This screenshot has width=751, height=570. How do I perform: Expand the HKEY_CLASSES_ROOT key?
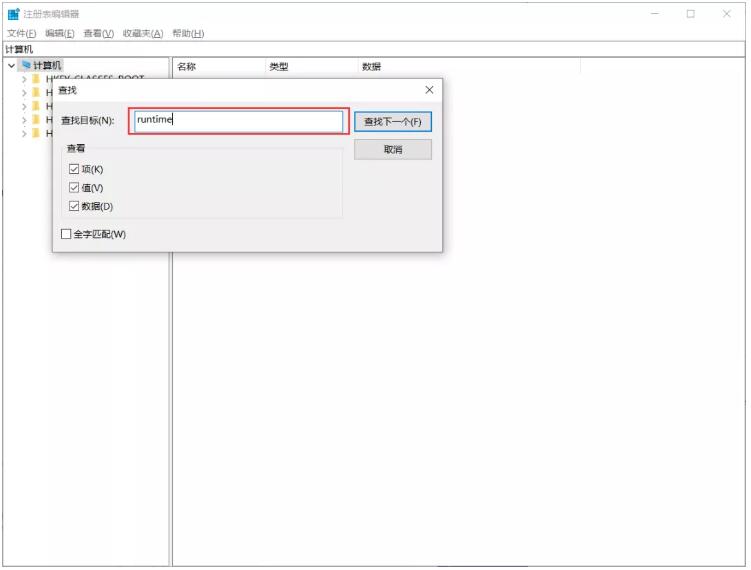point(24,79)
